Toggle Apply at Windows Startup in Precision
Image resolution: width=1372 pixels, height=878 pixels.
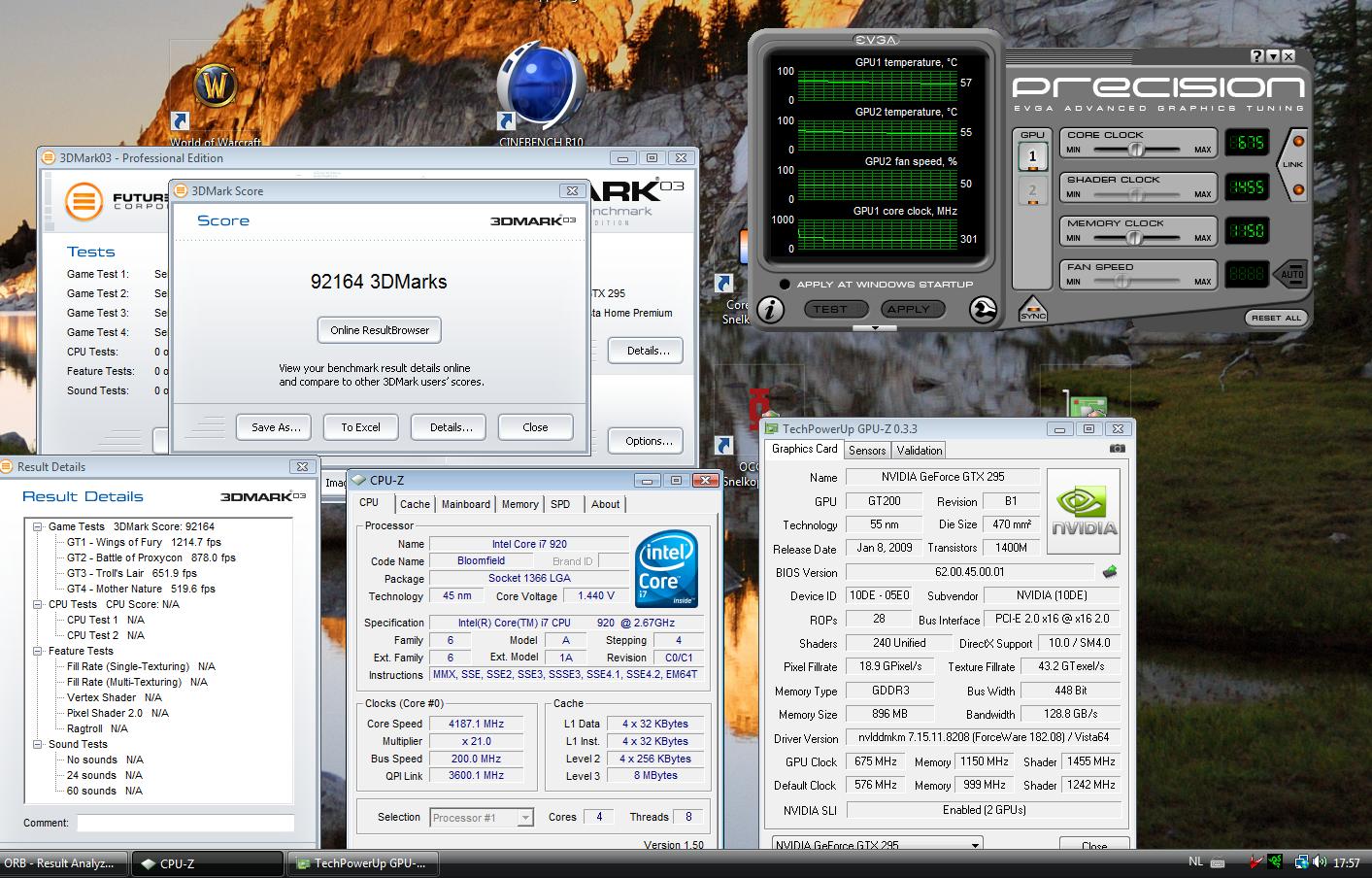784,285
